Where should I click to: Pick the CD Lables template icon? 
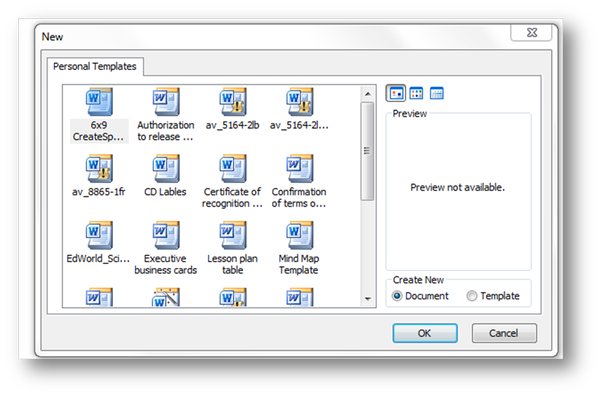coord(166,168)
